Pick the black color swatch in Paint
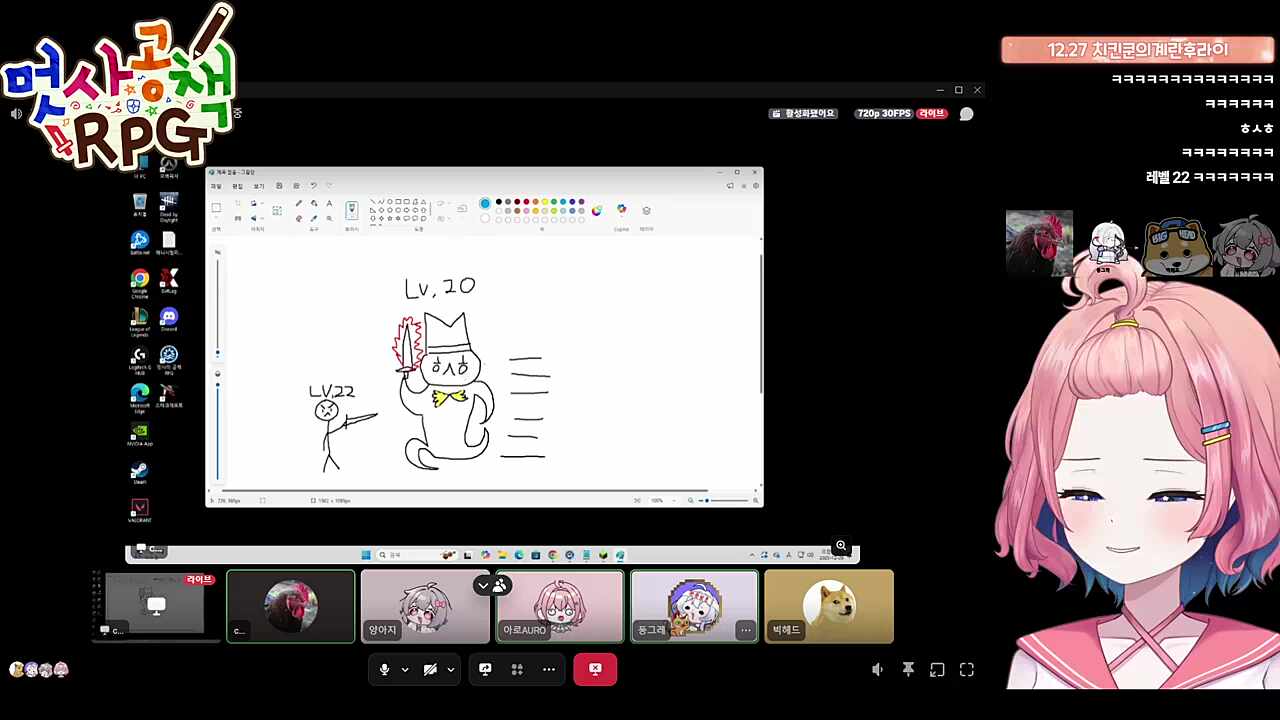This screenshot has height=720, width=1280. (499, 202)
